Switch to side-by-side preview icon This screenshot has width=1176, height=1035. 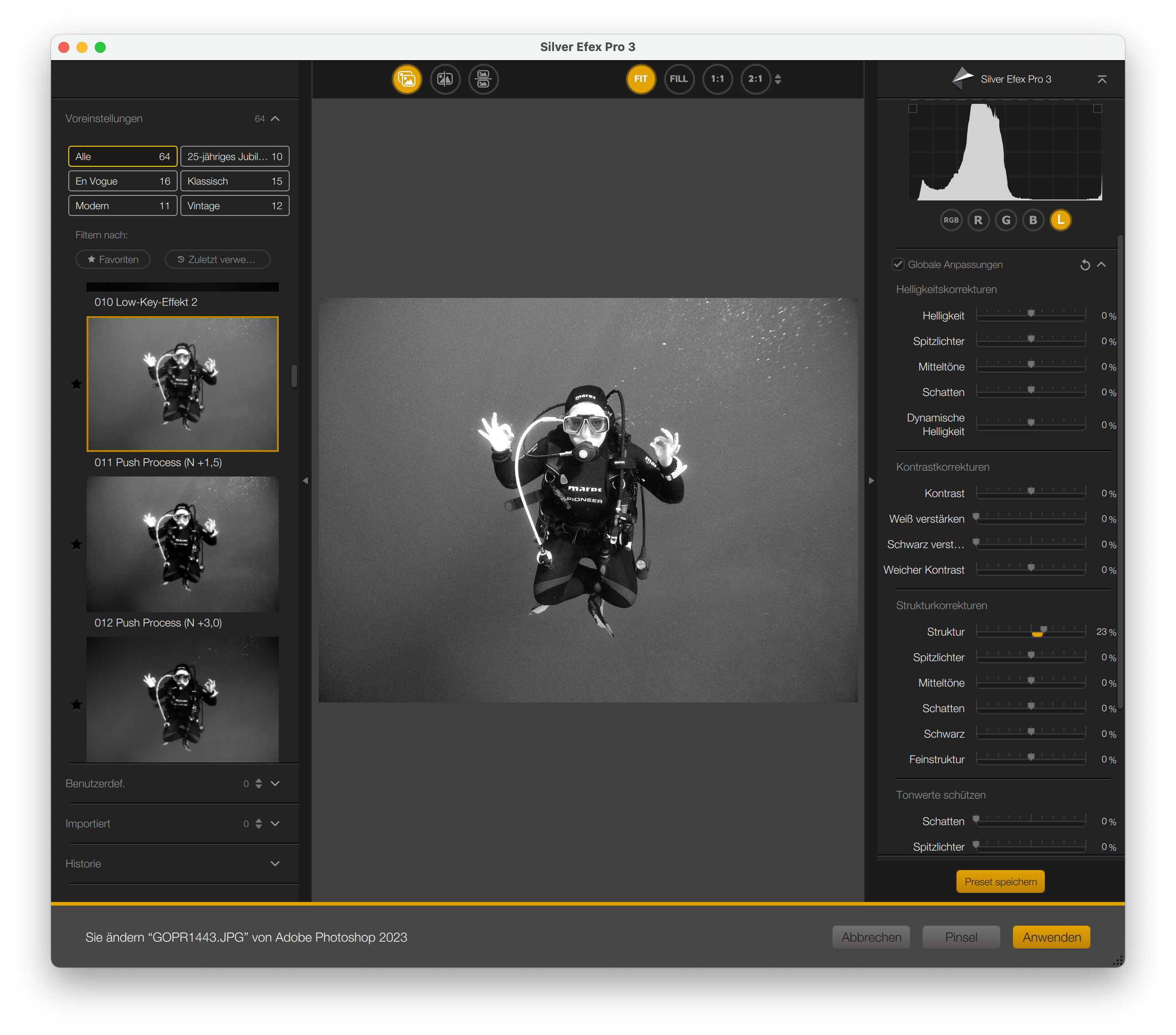(x=483, y=79)
